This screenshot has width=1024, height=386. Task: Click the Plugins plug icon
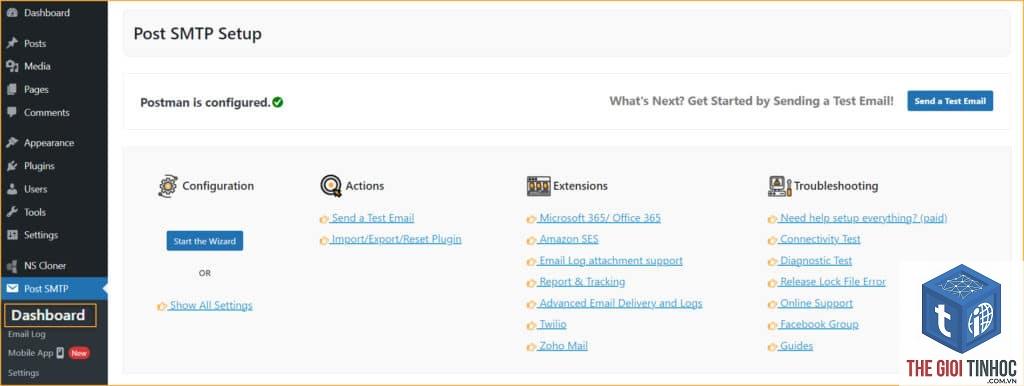pyautogui.click(x=11, y=166)
